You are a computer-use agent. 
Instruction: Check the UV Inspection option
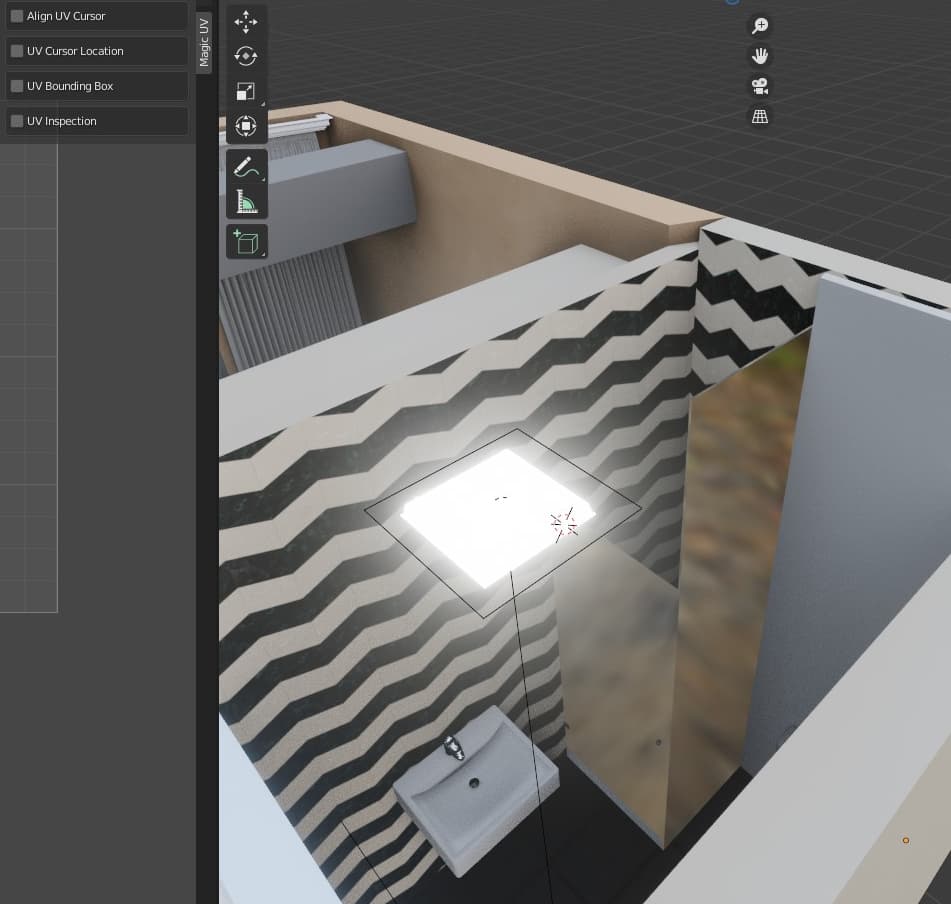click(x=17, y=121)
